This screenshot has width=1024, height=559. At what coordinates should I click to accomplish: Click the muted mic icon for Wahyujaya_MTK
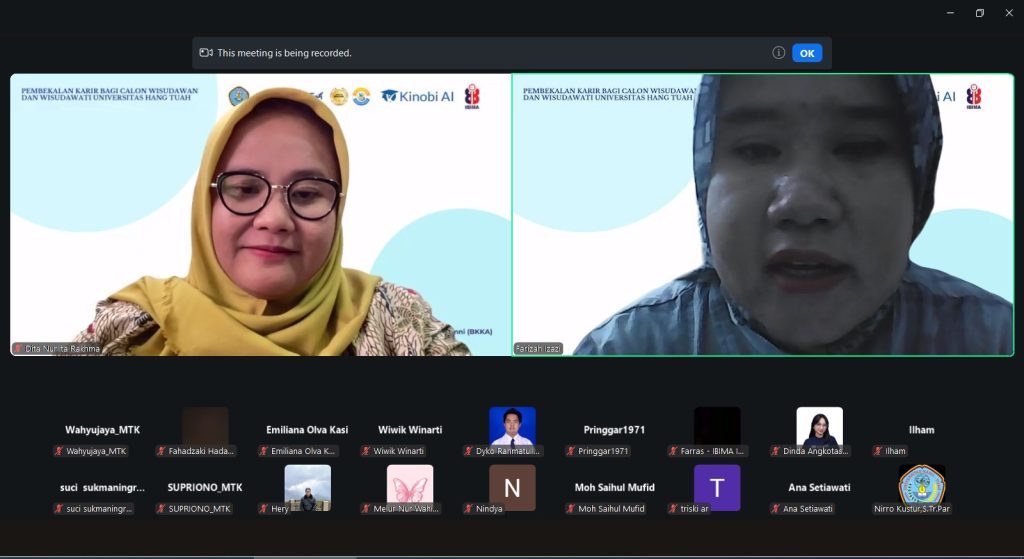[x=60, y=451]
